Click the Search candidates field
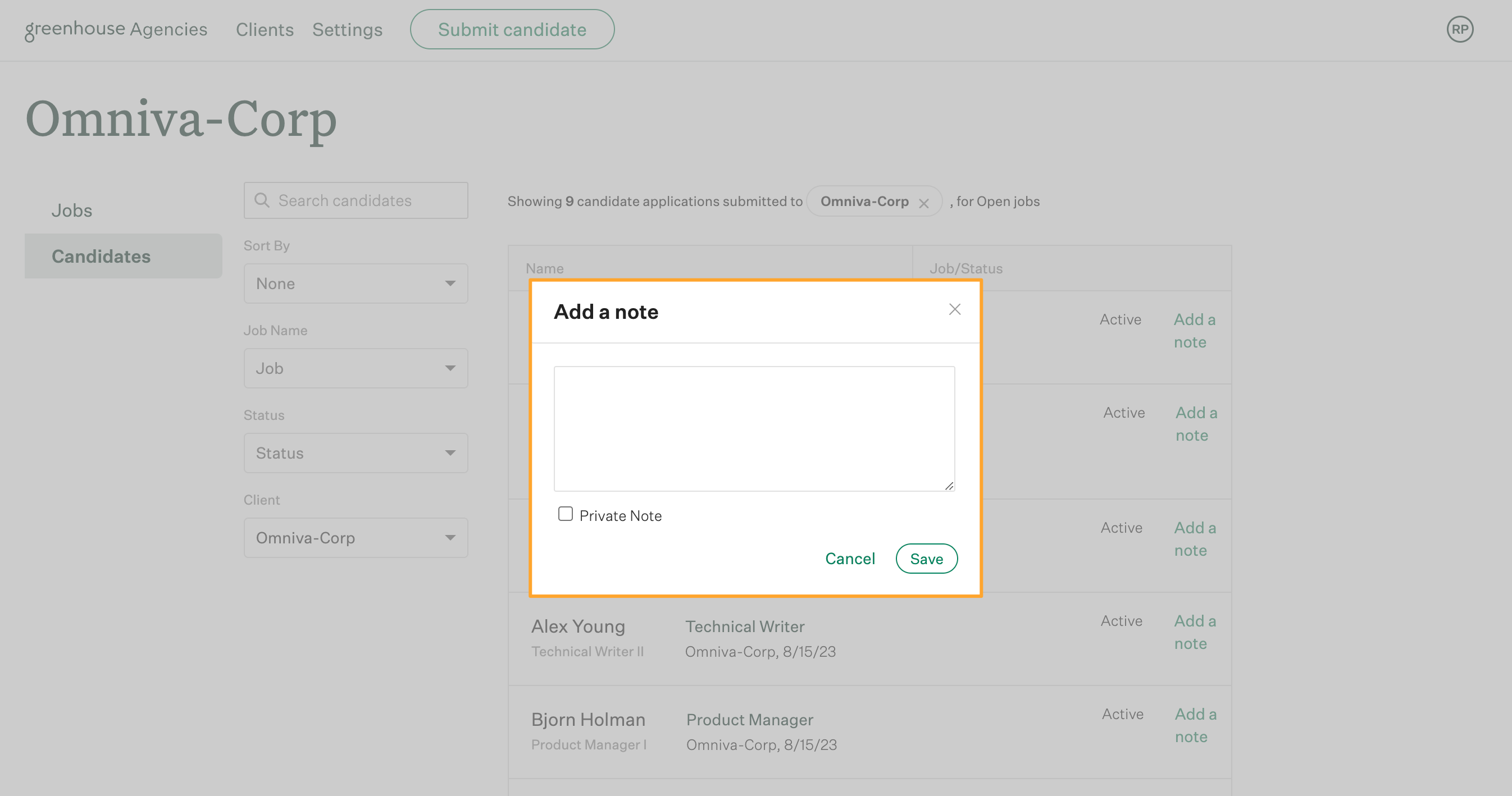1512x796 pixels. (356, 200)
